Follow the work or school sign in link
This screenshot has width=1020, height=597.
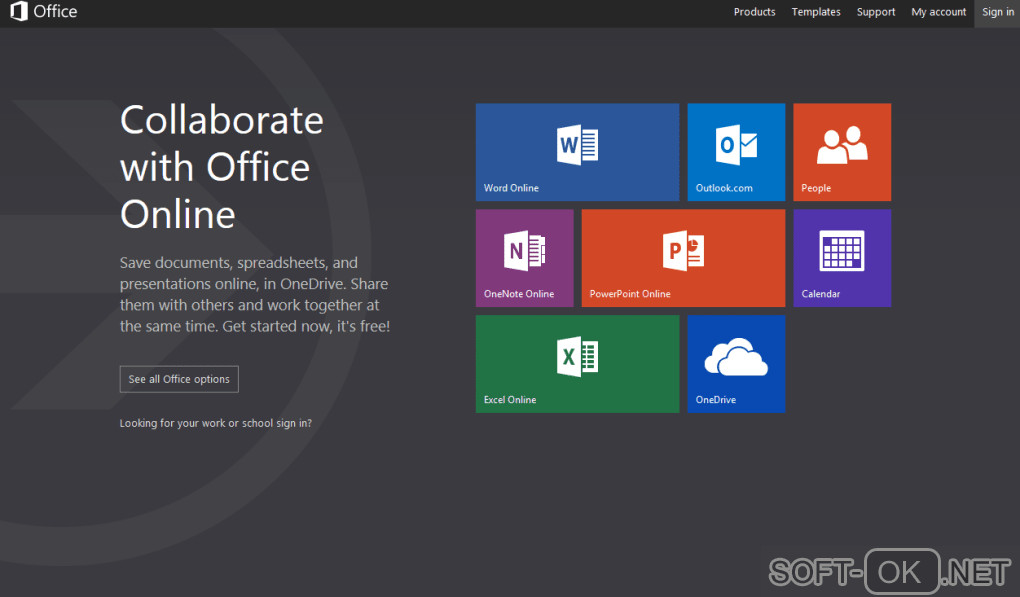click(215, 423)
